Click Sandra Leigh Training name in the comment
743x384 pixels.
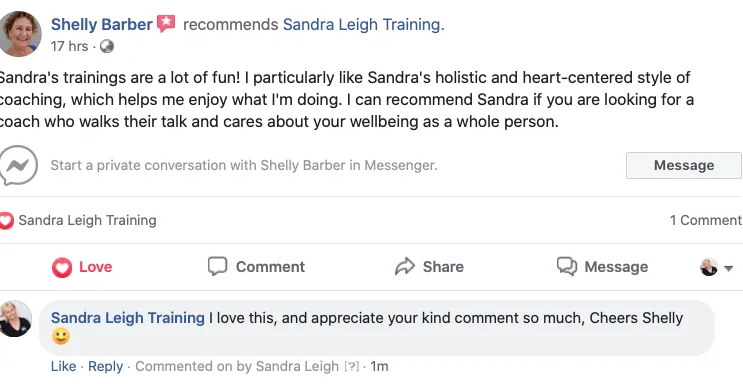[x=127, y=318]
